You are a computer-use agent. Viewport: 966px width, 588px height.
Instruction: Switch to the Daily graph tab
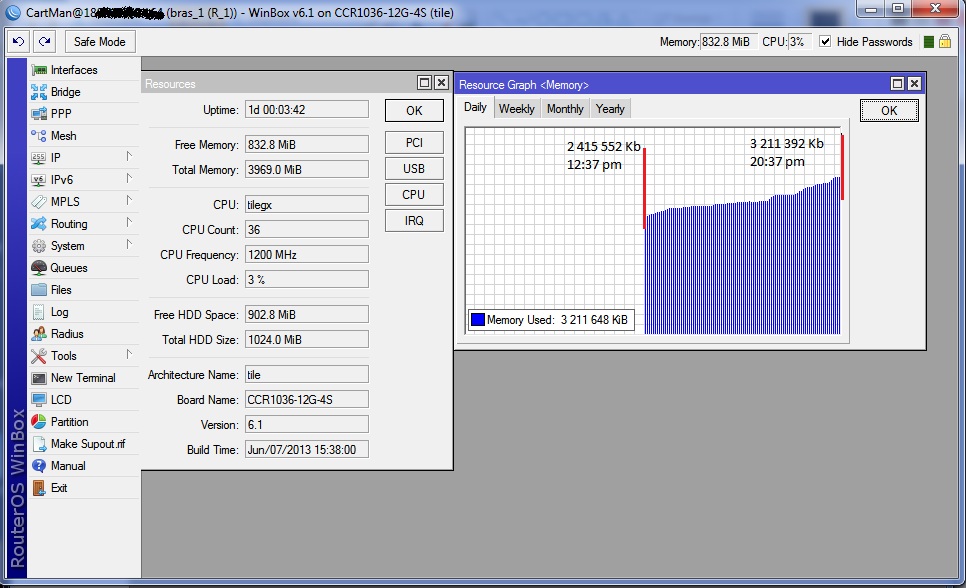[475, 107]
